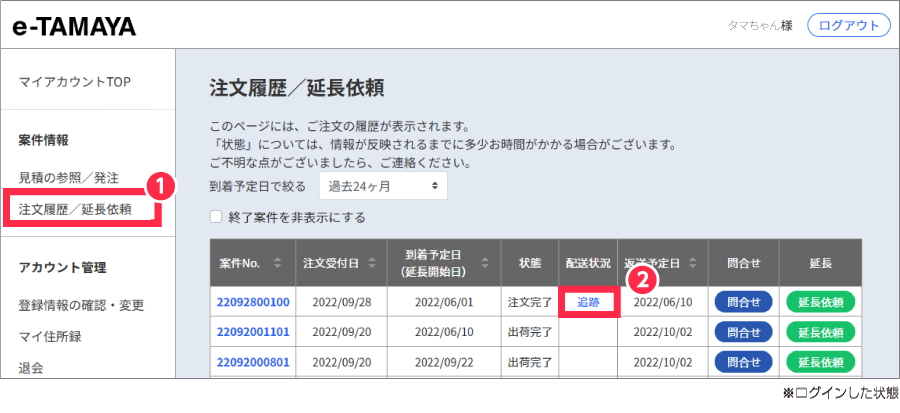Open the 過去24ヶ月 period dropdown

click(383, 186)
